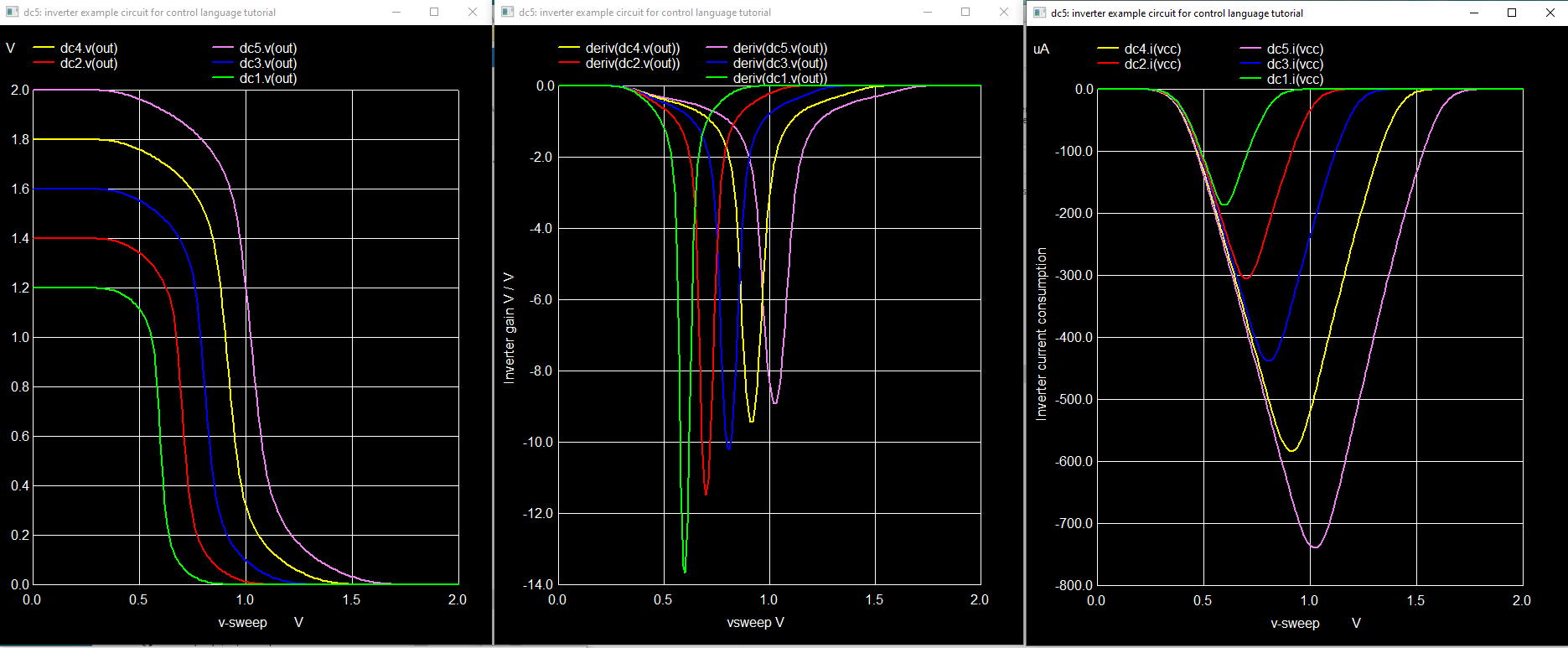Viewport: 1568px width, 648px height.
Task: Select the dc5.v(out) legend label
Action: tap(267, 49)
